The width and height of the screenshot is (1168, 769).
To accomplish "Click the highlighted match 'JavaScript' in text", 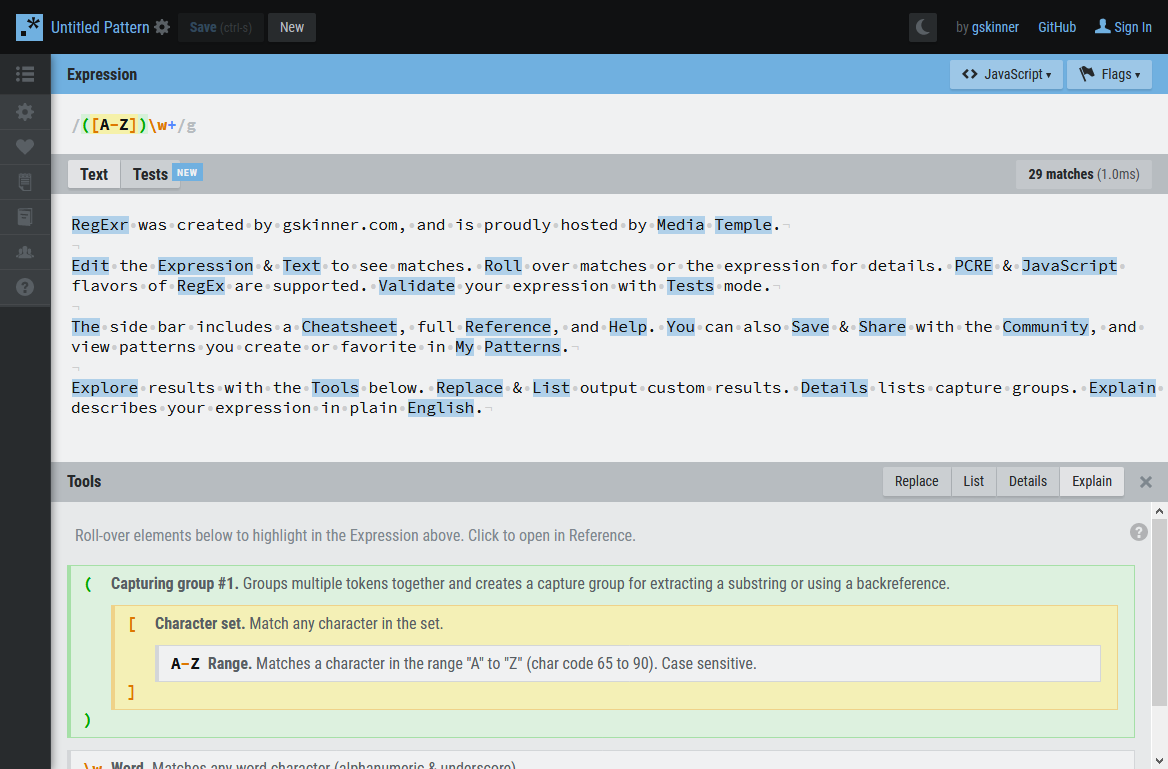I will 1069,266.
